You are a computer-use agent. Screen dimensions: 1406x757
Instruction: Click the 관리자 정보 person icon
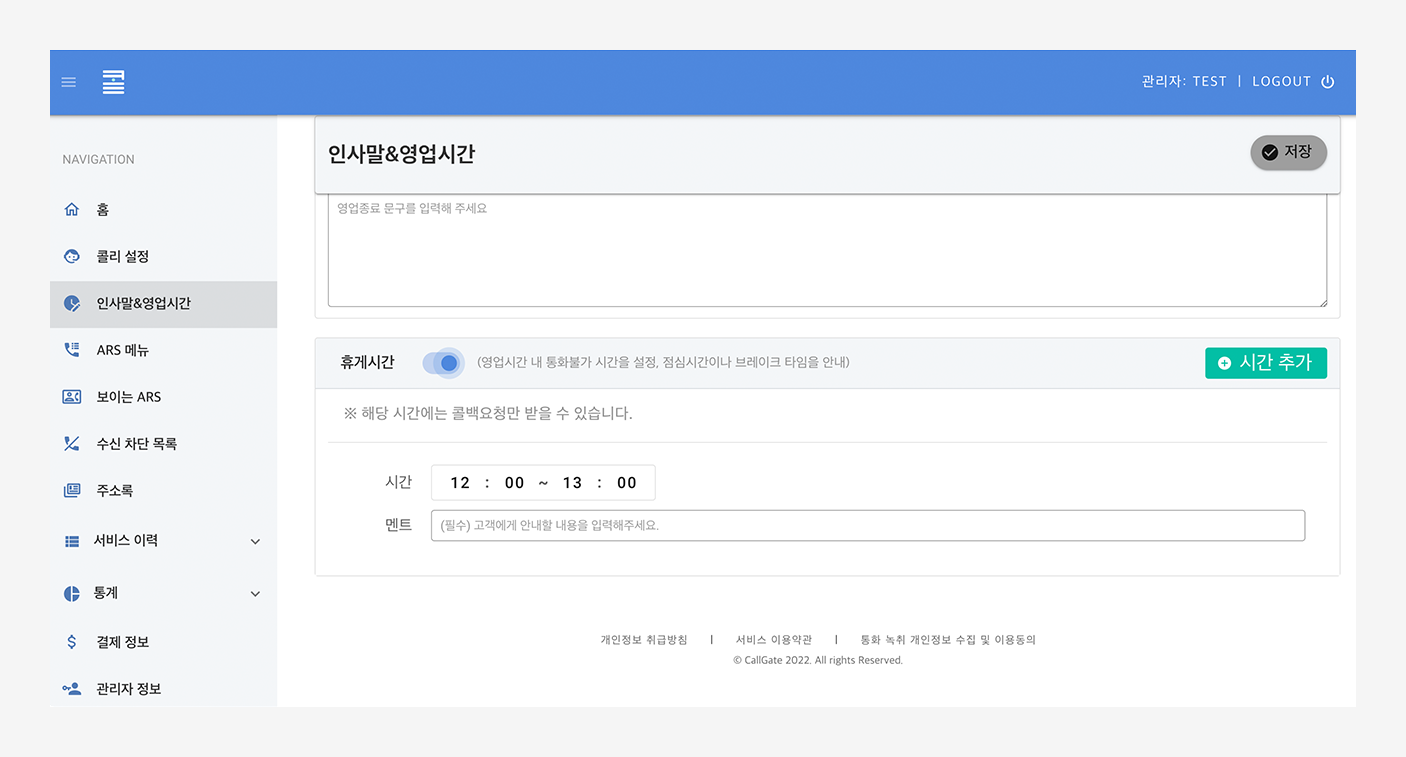tap(71, 689)
